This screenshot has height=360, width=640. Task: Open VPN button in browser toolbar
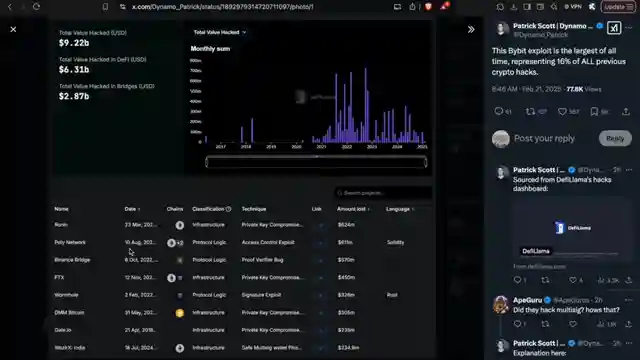click(x=573, y=7)
